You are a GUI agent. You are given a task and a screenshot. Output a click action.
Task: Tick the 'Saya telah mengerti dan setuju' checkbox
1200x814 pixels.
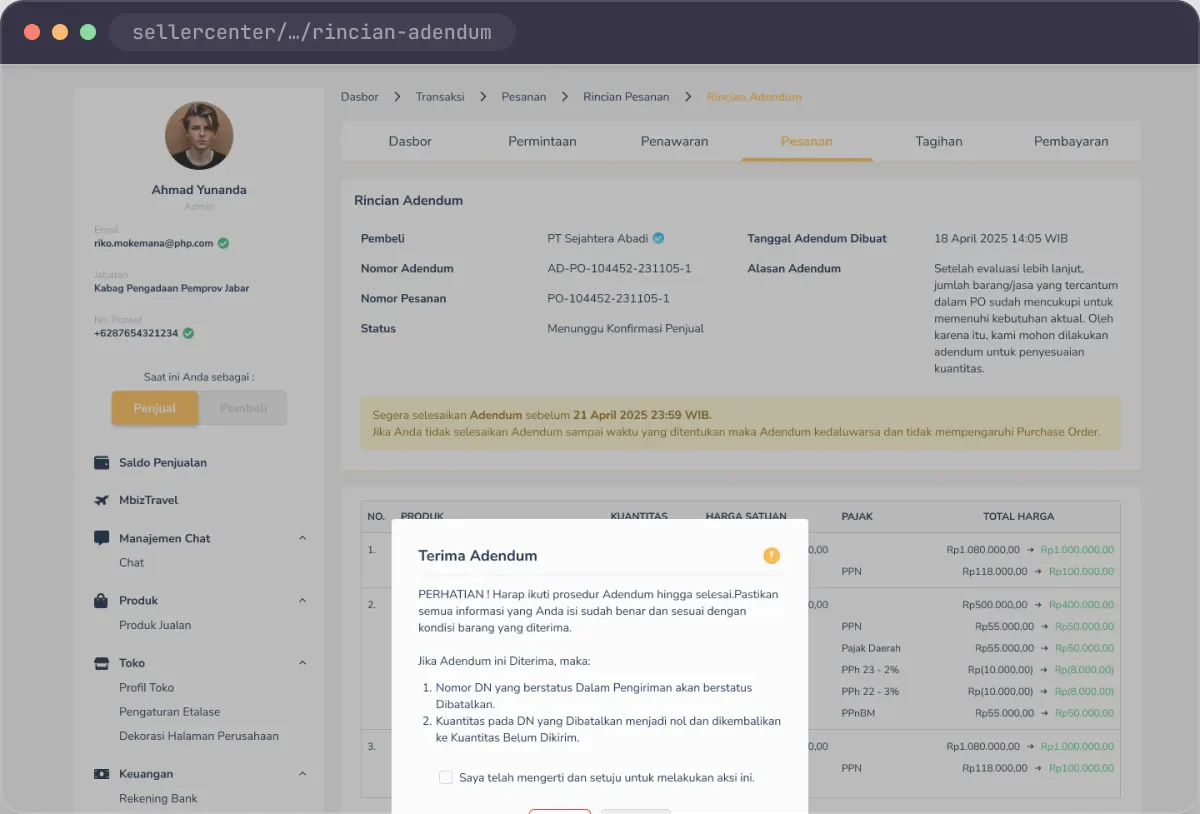[x=446, y=777]
